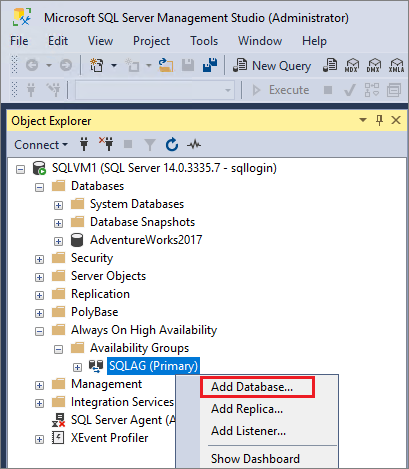Open the File menu

(19, 41)
